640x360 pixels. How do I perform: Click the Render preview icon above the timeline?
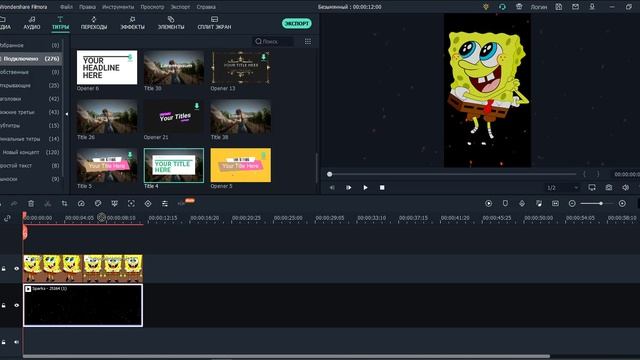coord(489,203)
